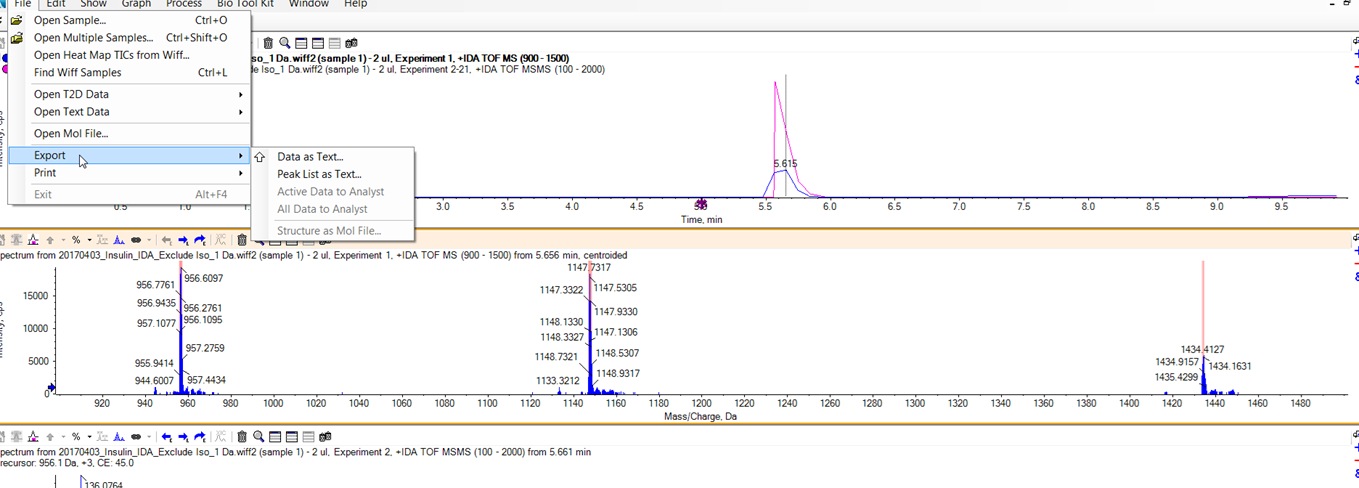Delete pane using trash icon in chromatogram toolbar

click(x=268, y=43)
